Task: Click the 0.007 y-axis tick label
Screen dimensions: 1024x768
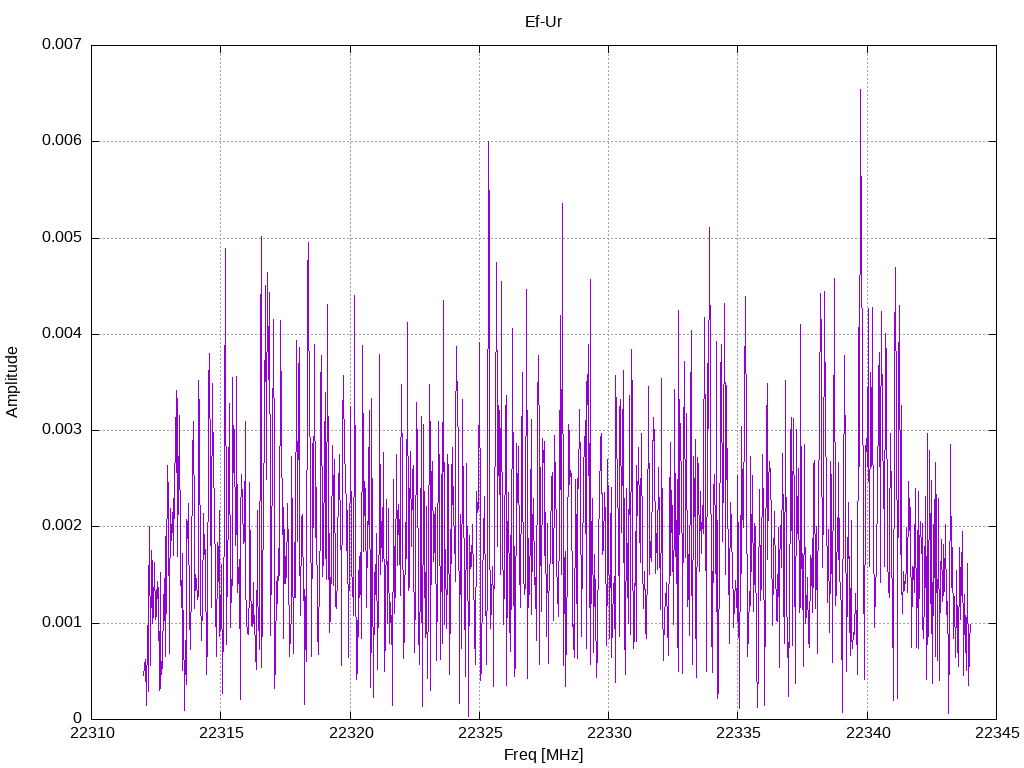Action: pos(62,44)
